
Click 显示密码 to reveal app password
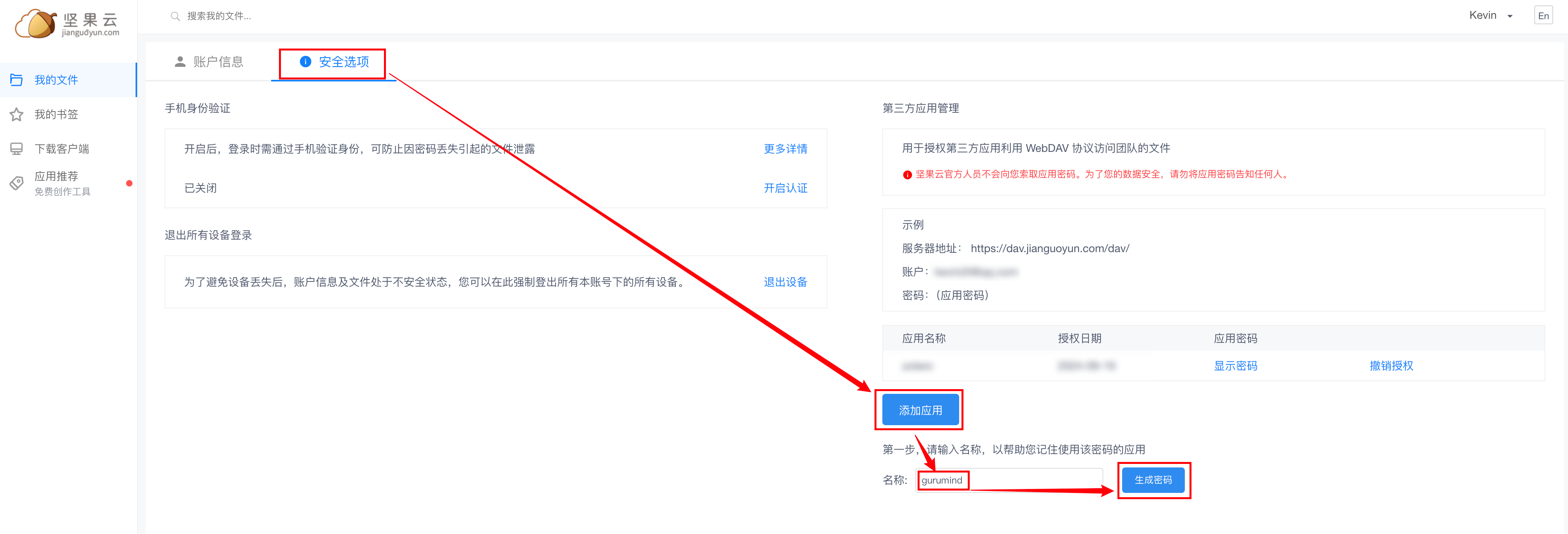[x=1235, y=366]
